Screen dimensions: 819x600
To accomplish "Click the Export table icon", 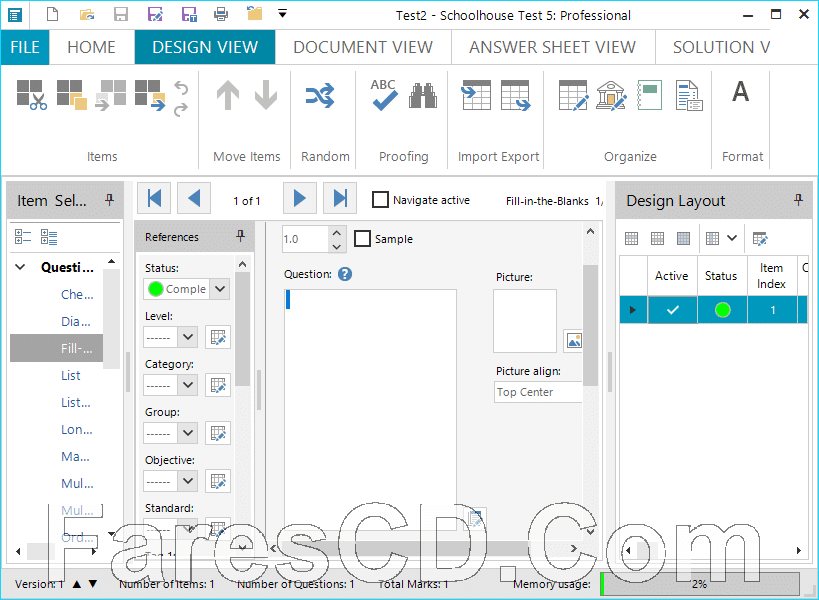I will pos(516,95).
